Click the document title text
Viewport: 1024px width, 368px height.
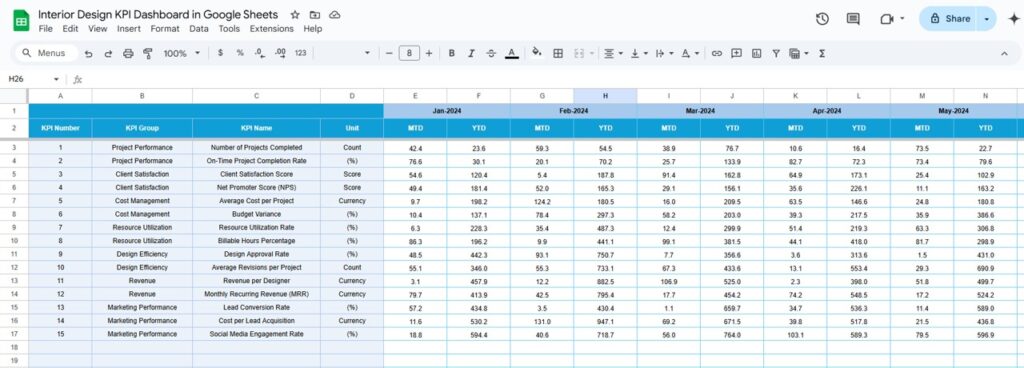point(158,14)
